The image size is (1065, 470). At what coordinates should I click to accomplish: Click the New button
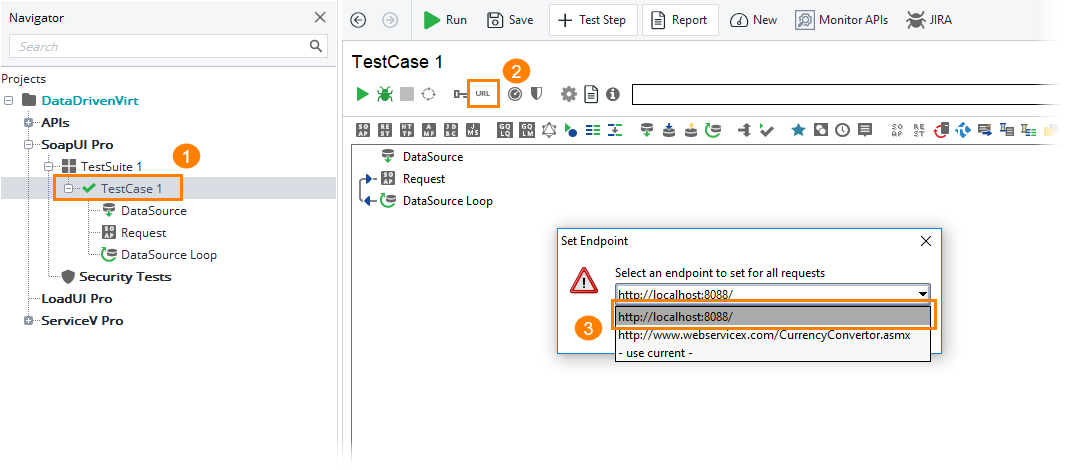point(753,20)
